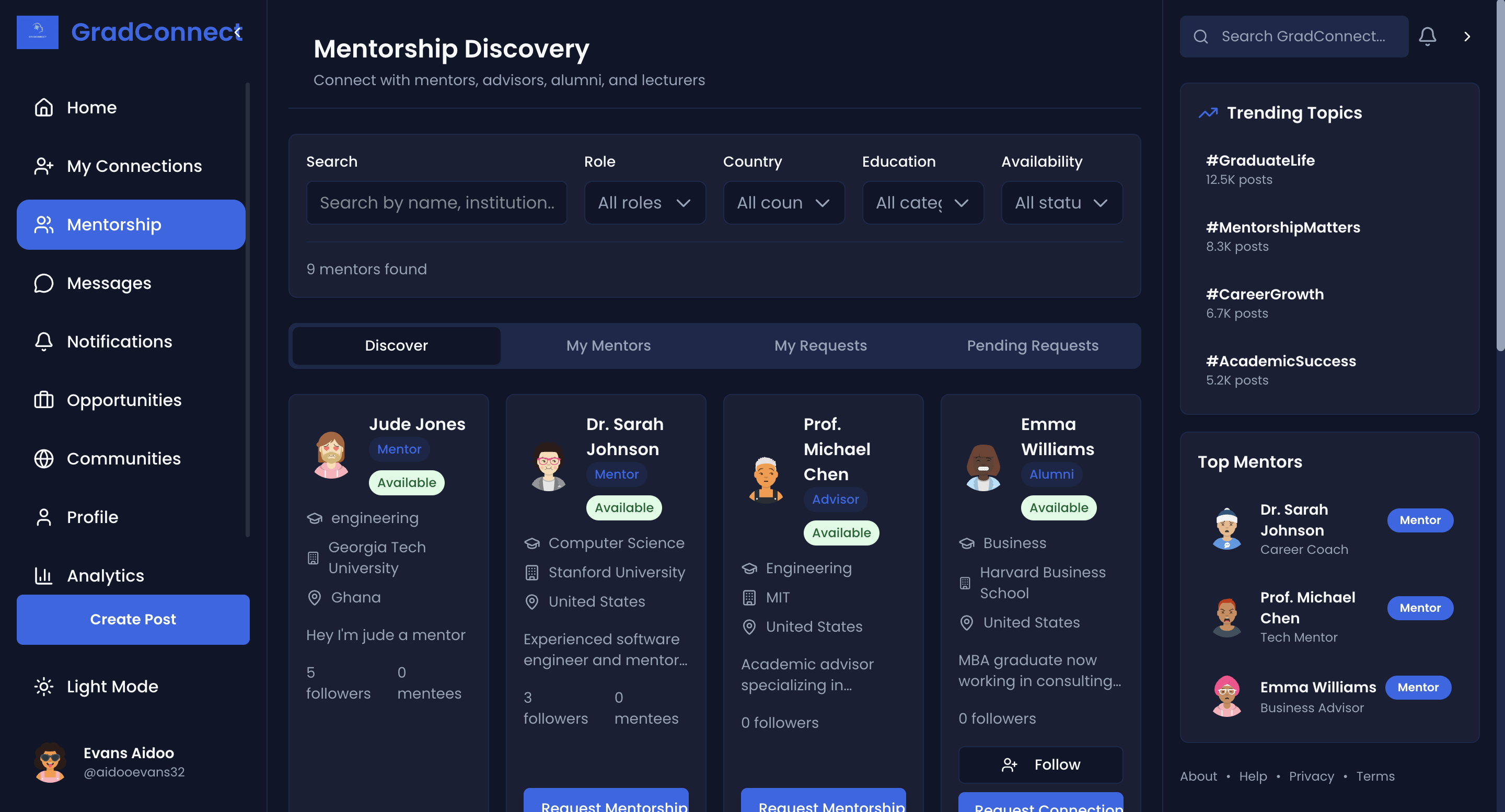Click the Create Post button
This screenshot has height=812, width=1505.
(133, 619)
